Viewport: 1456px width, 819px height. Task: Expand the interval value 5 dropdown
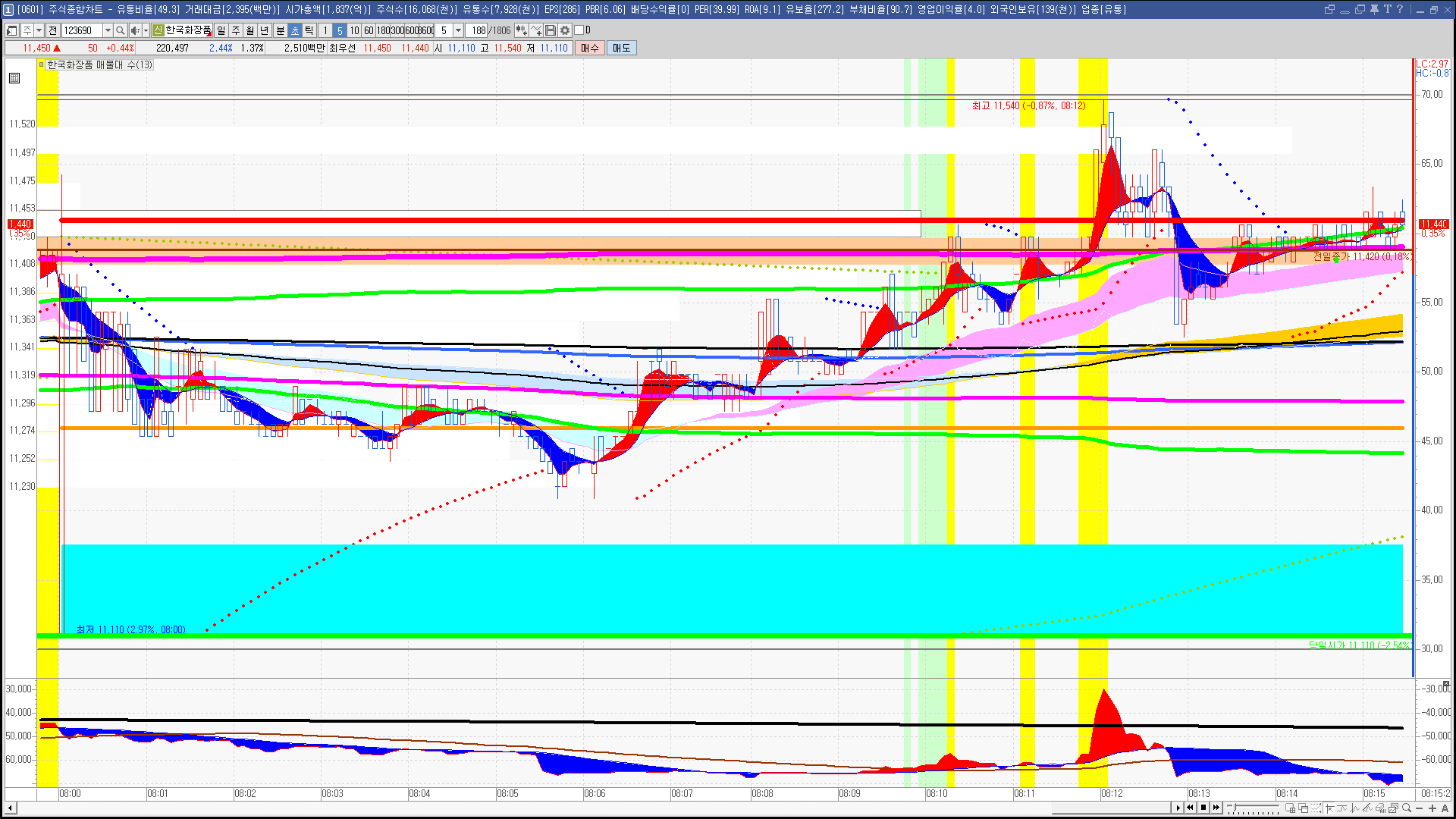(x=458, y=30)
